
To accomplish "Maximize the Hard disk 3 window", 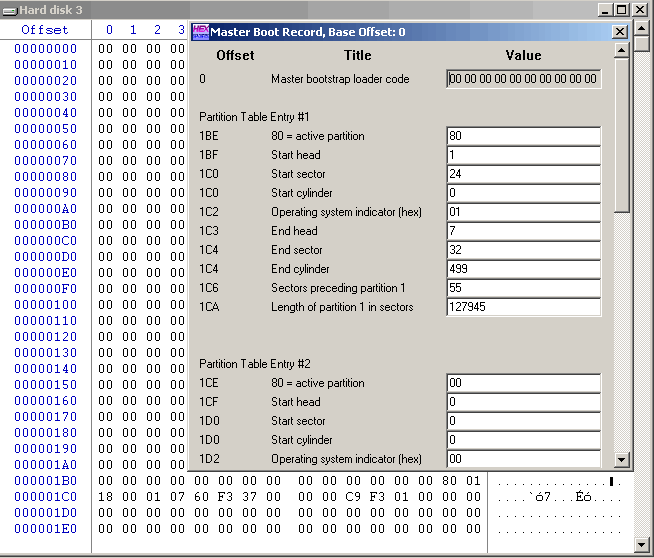I will [621, 10].
